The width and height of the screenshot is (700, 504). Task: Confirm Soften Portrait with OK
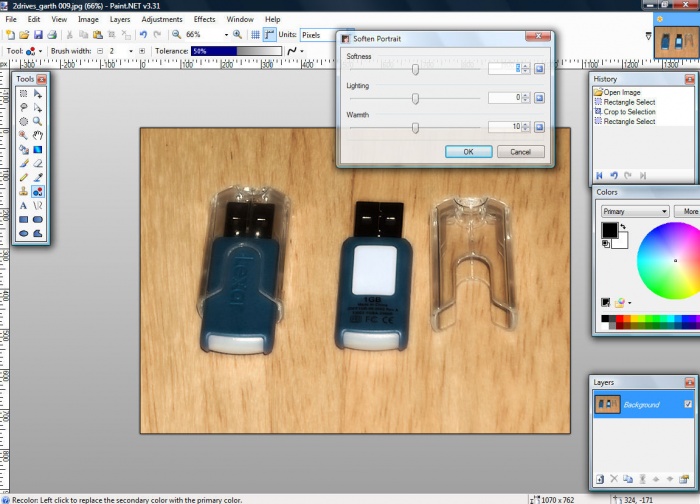coord(469,152)
